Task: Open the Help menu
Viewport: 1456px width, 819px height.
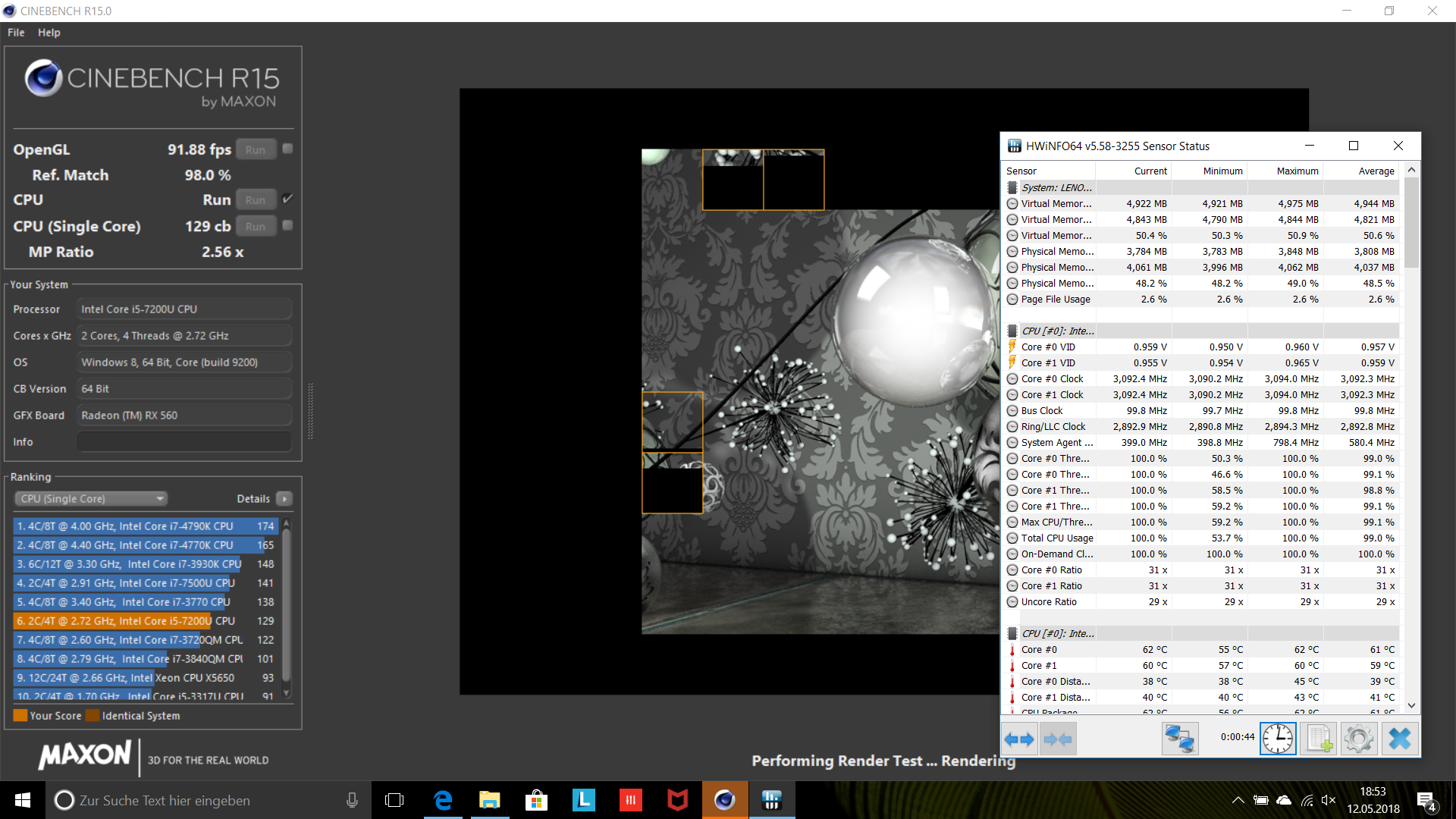Action: (x=49, y=33)
